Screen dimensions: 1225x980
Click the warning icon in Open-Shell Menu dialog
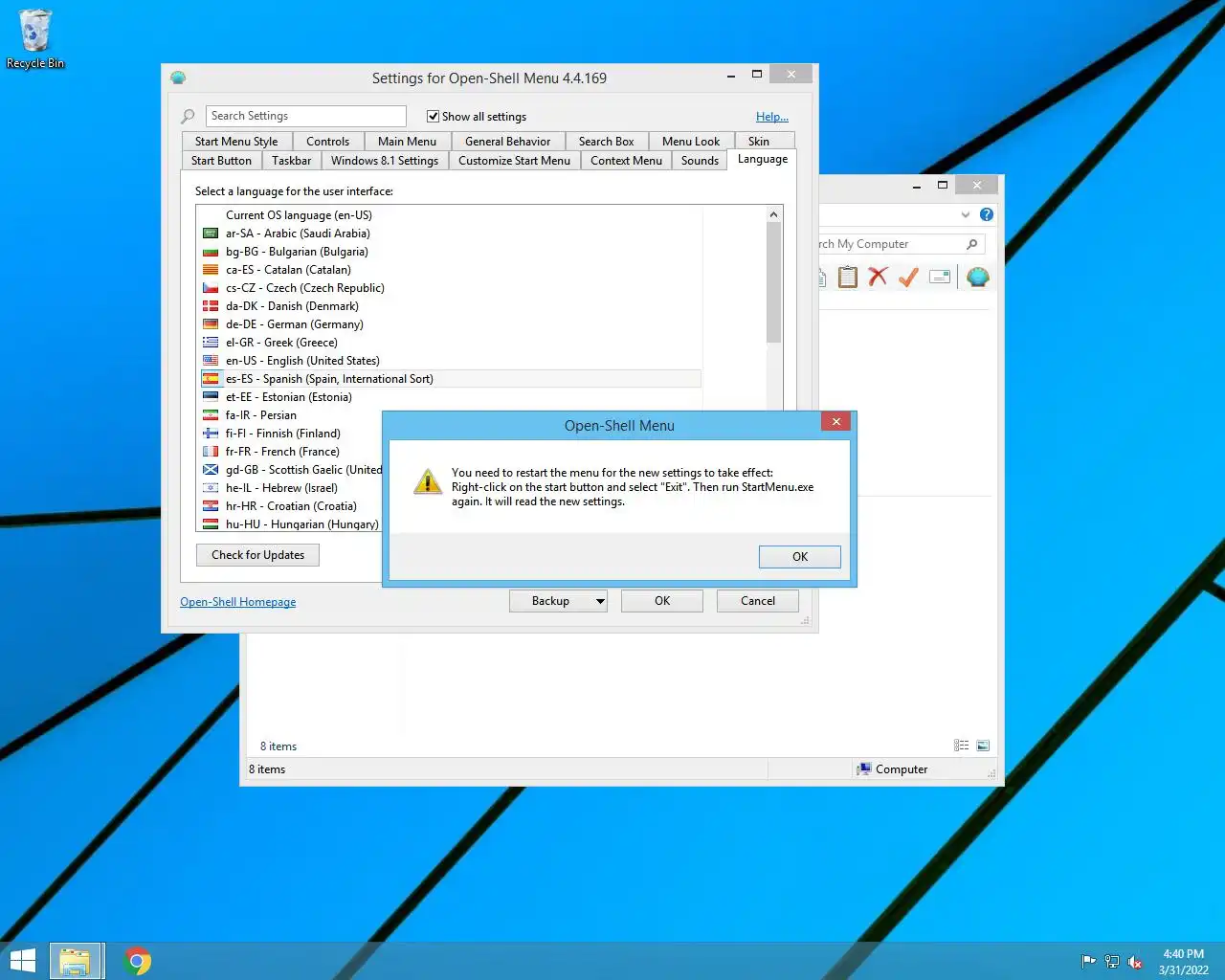click(427, 481)
